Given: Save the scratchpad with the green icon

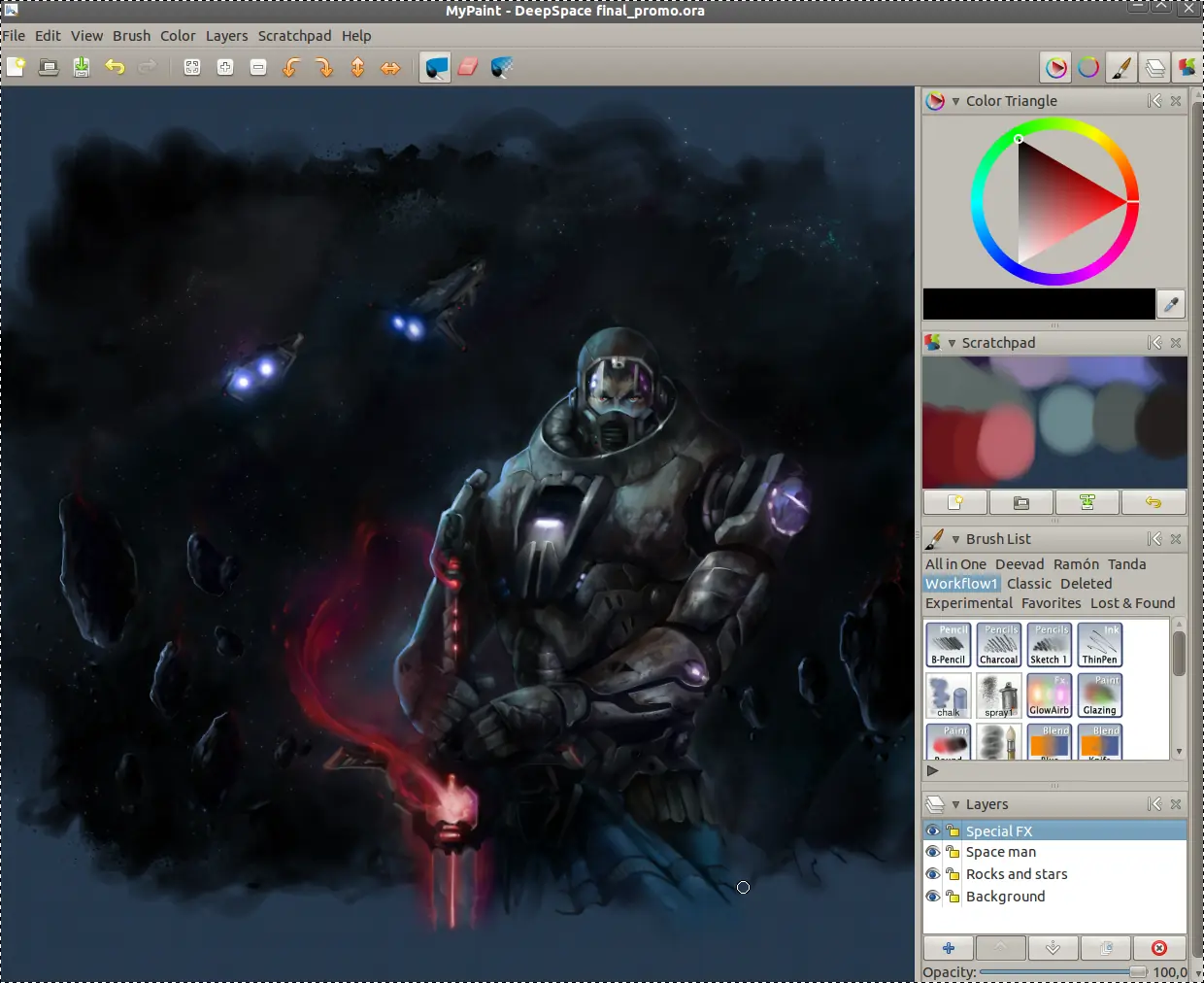Looking at the screenshot, I should pyautogui.click(x=1087, y=502).
